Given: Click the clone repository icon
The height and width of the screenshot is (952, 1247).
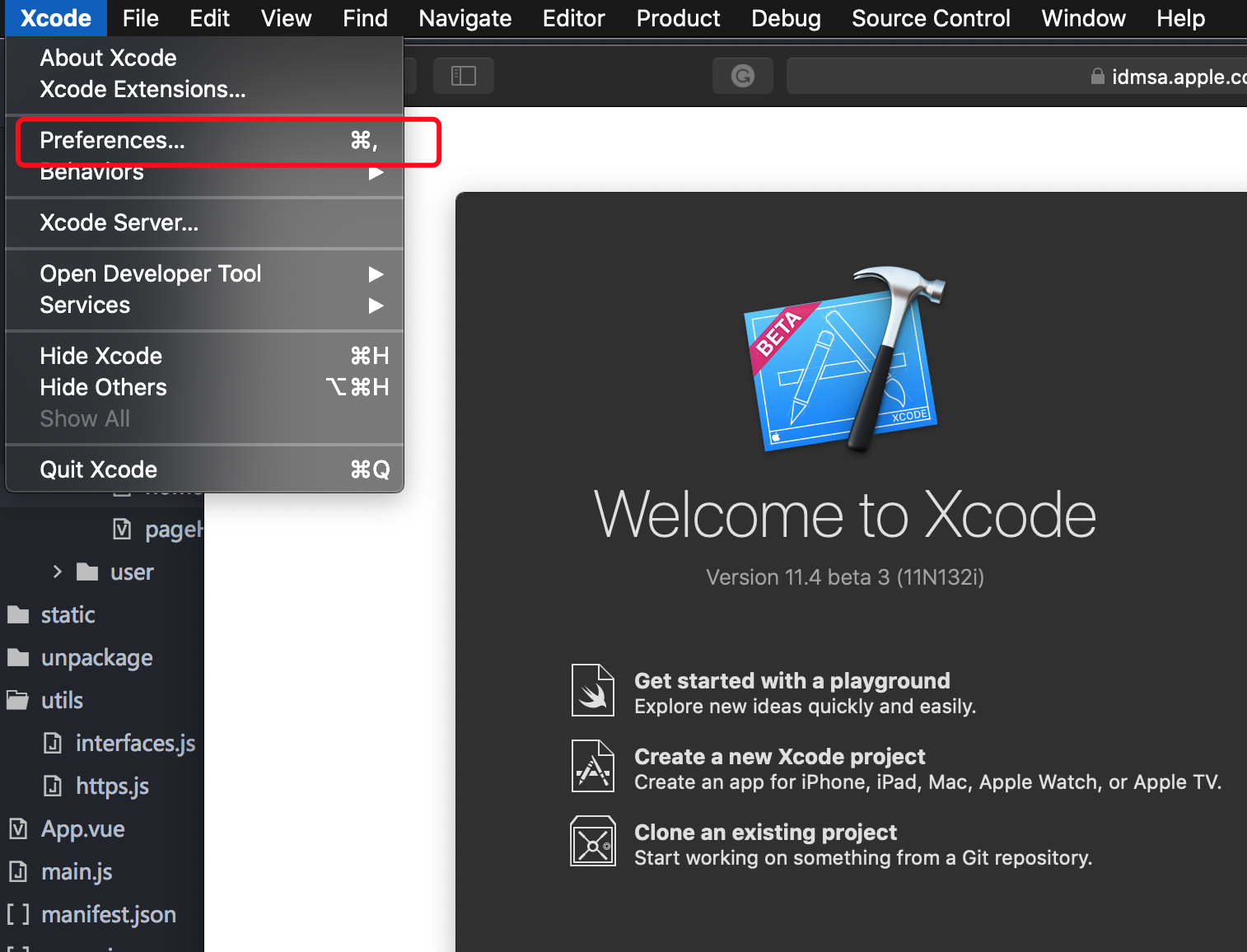Looking at the screenshot, I should [x=593, y=842].
